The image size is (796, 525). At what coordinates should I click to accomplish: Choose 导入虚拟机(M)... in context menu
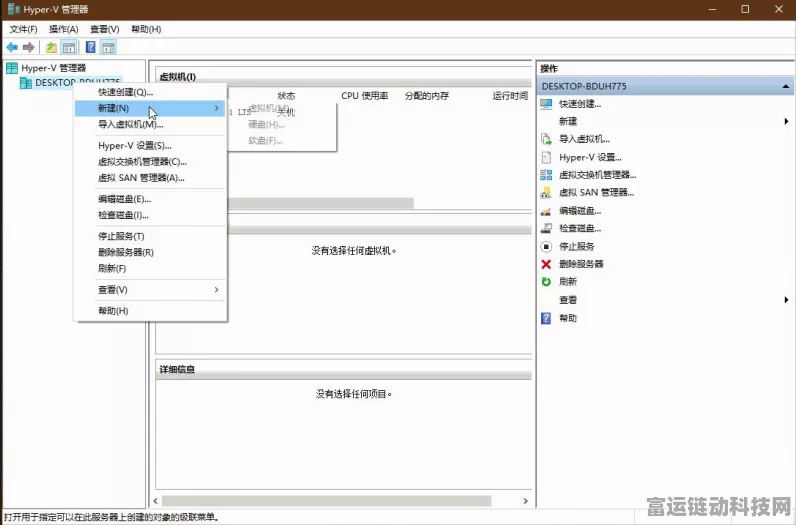(150, 124)
